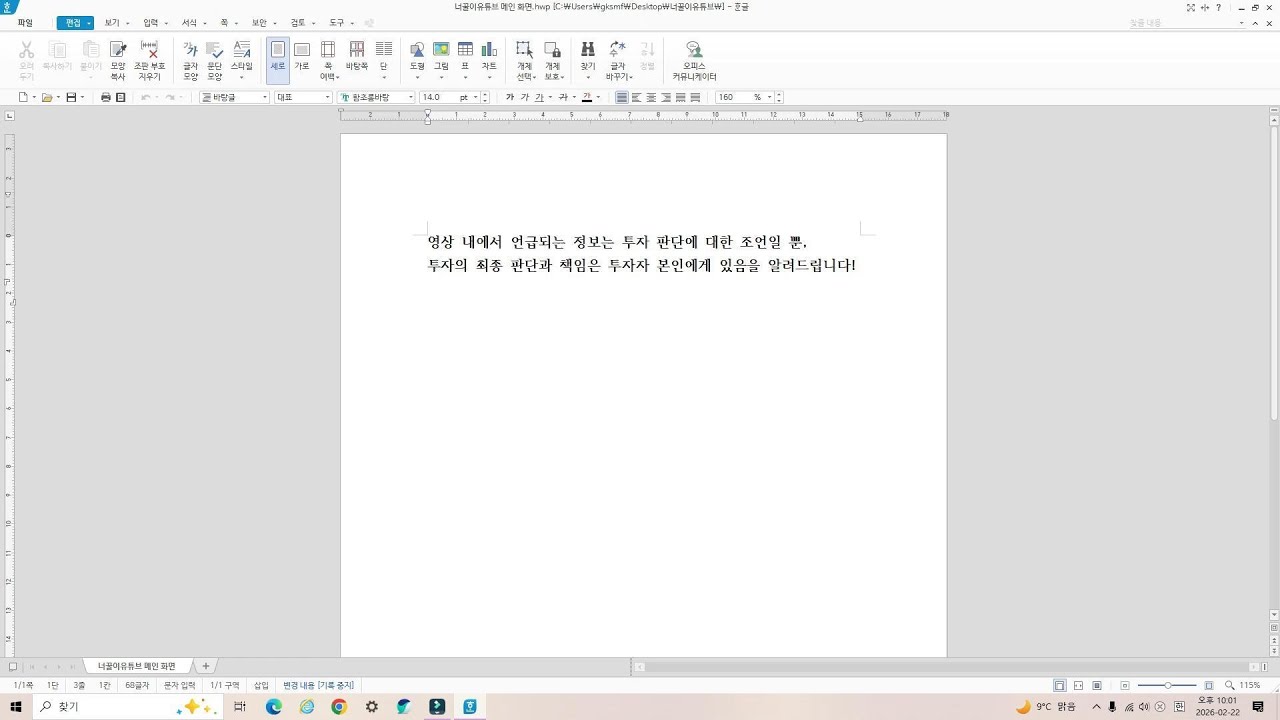
Task: Click the new document icon
Action: pyautogui.click(x=24, y=97)
